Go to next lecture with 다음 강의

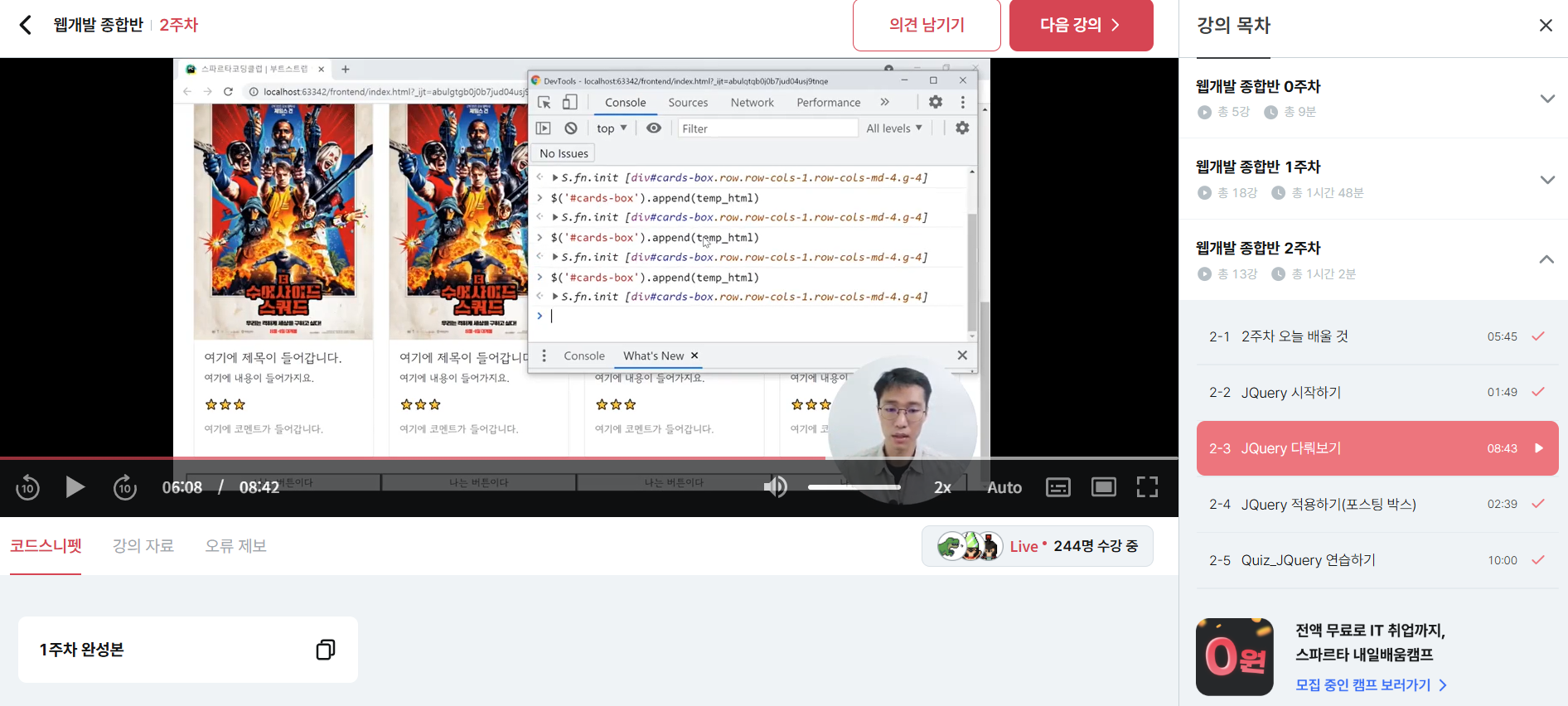pyautogui.click(x=1081, y=25)
